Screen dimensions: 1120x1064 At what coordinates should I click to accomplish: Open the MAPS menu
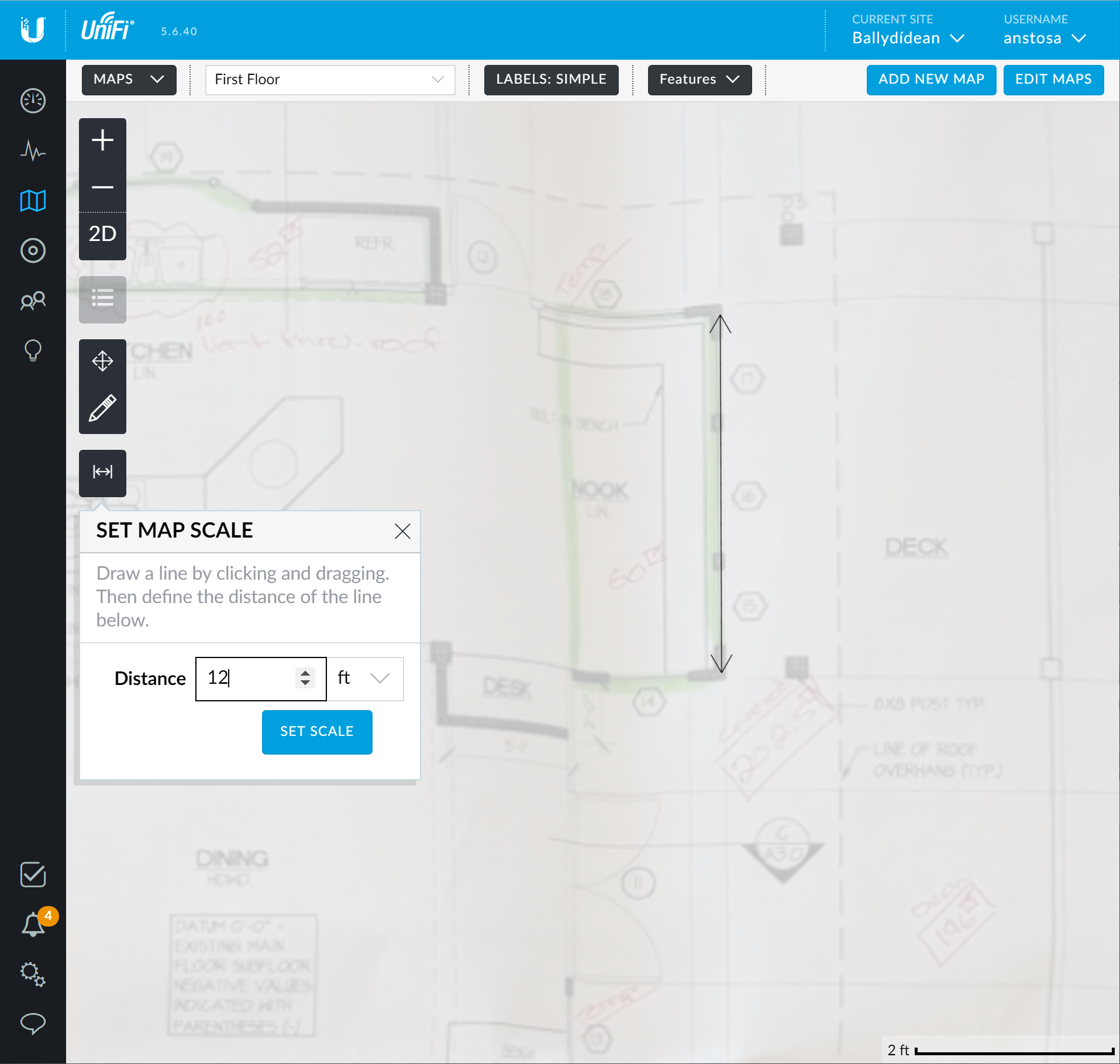129,80
